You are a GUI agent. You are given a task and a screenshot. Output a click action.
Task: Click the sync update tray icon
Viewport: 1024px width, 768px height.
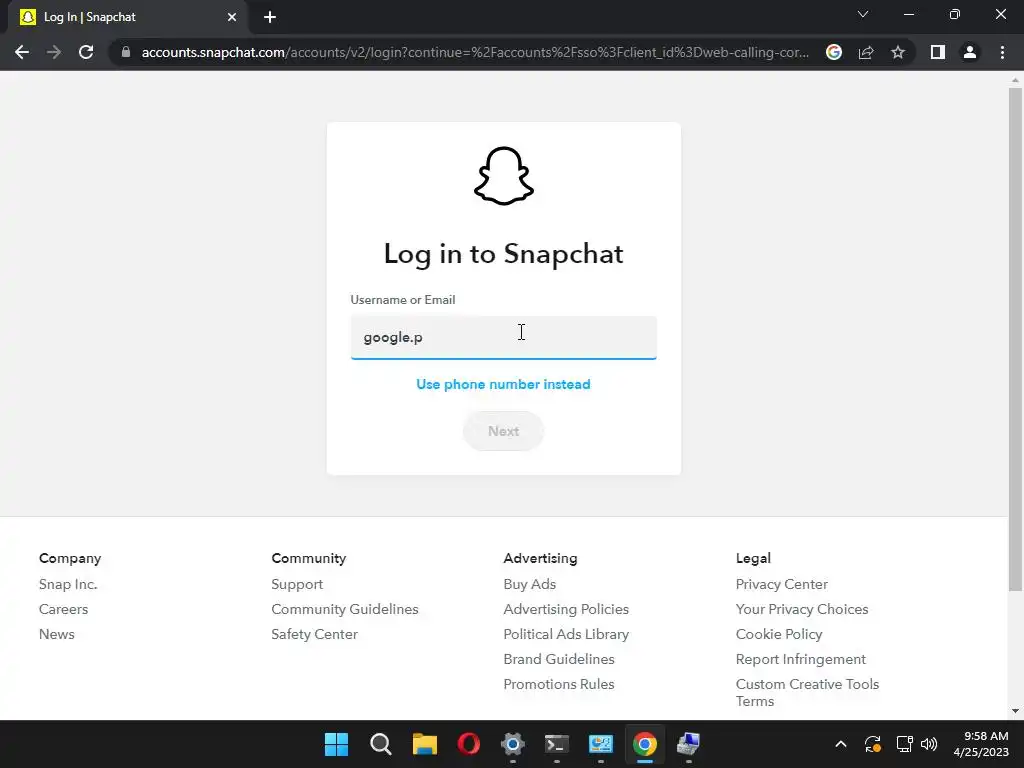[x=872, y=744]
